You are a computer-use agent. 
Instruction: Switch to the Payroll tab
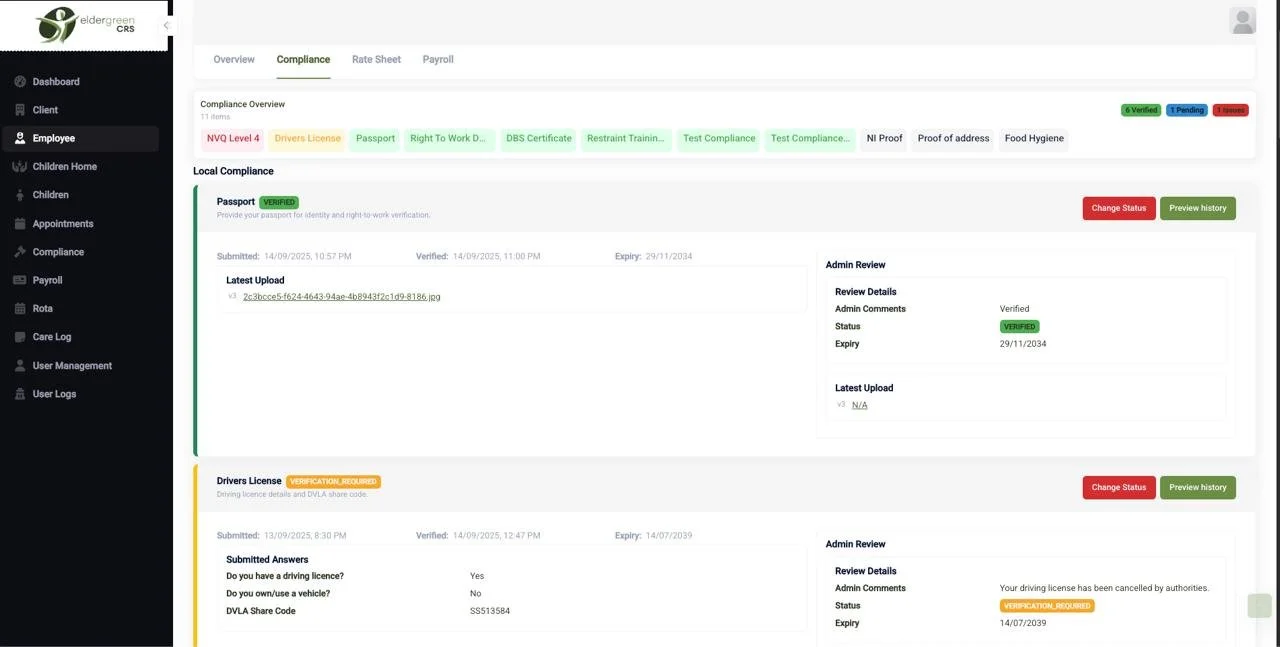click(x=438, y=59)
